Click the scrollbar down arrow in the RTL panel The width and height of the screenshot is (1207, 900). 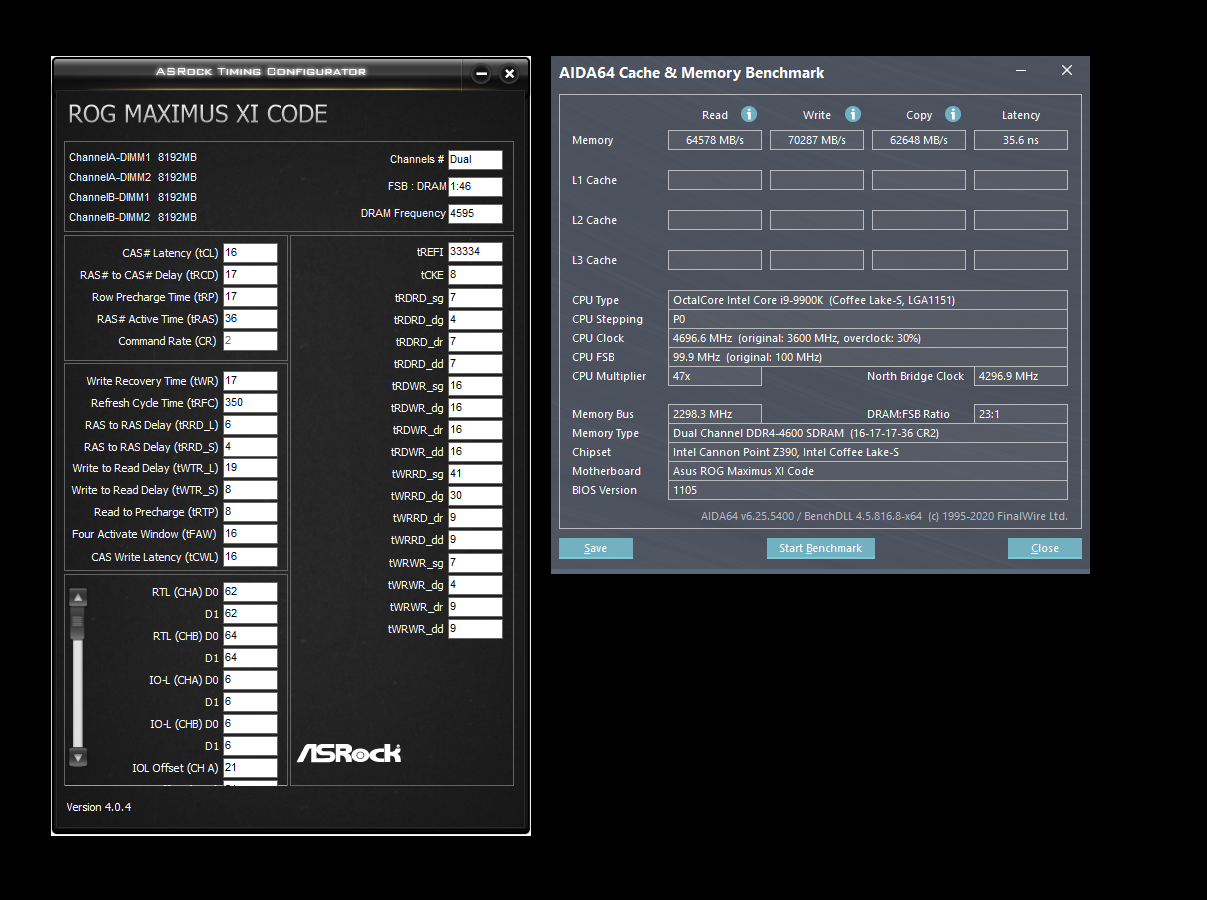(x=78, y=757)
